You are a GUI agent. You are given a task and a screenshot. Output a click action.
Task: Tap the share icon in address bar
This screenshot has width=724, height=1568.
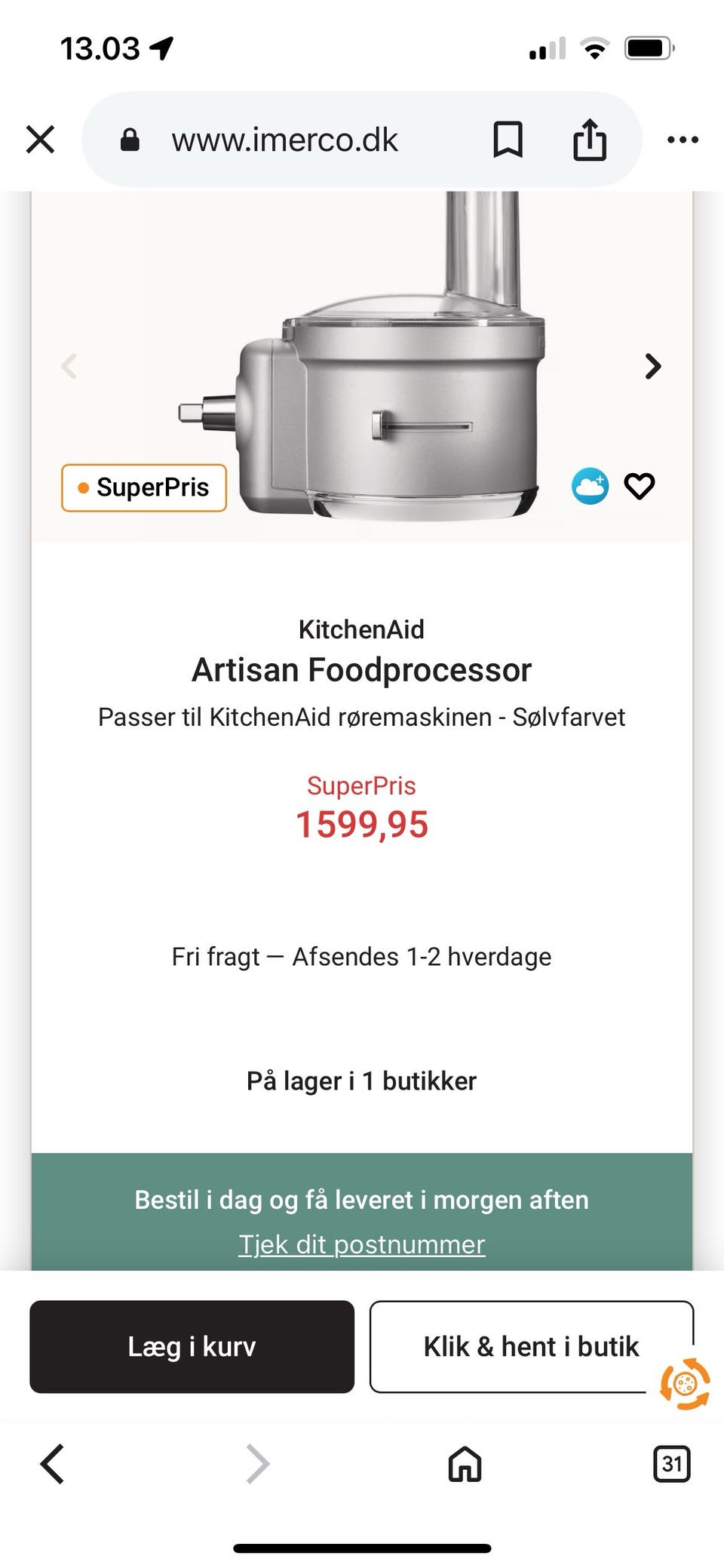tap(589, 140)
